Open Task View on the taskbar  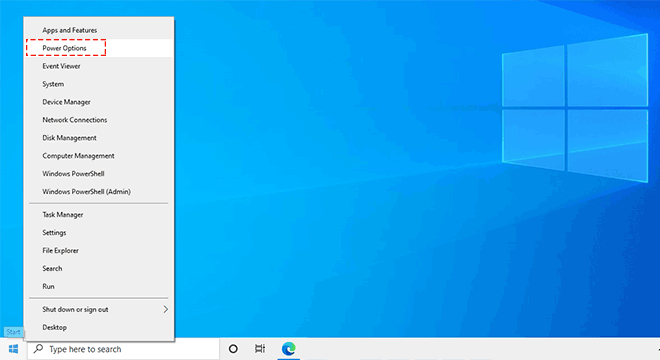pyautogui.click(x=260, y=349)
